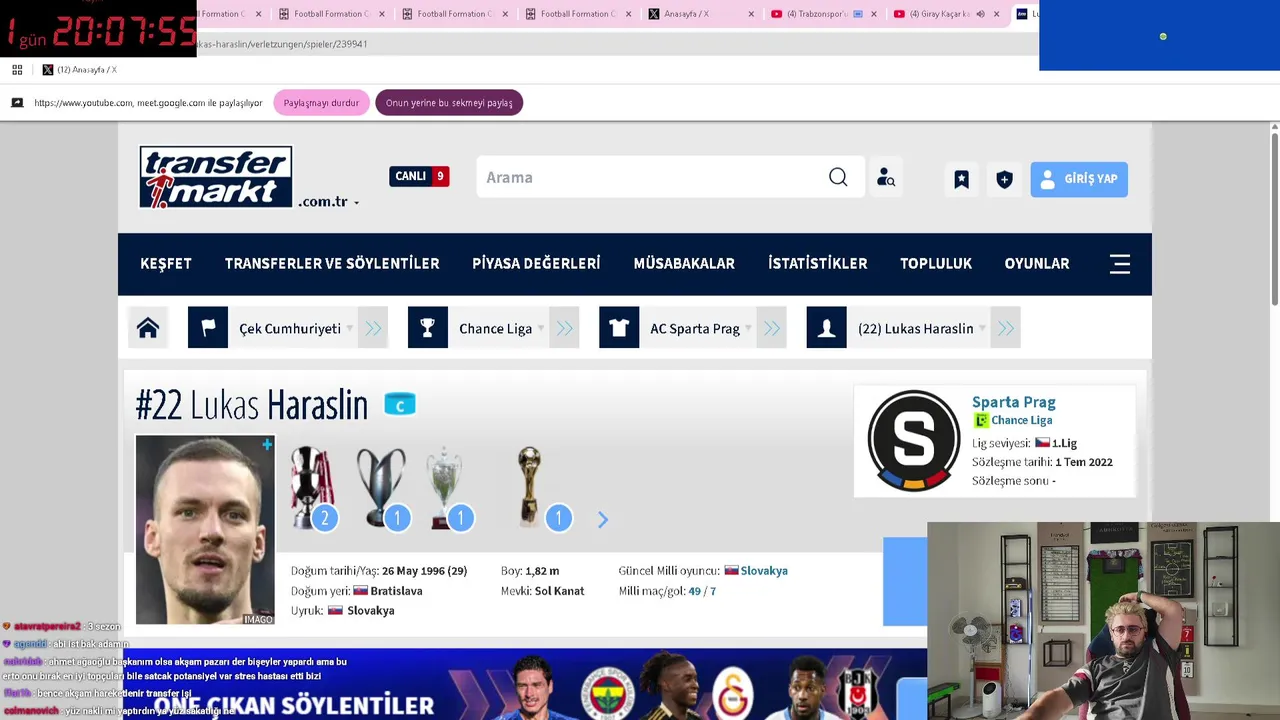Open the Slovakya national team link

coord(764,571)
